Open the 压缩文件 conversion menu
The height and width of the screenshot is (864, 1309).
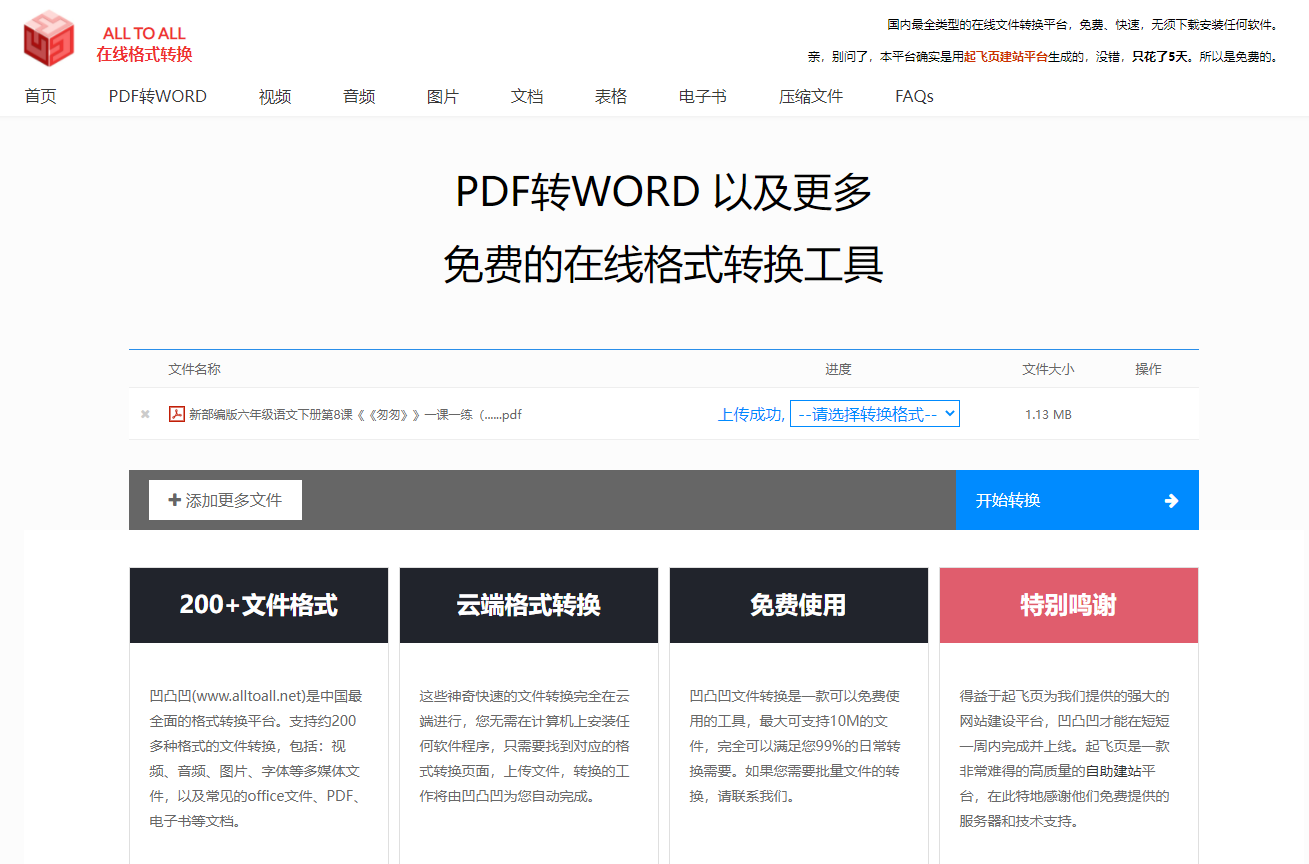coord(810,96)
